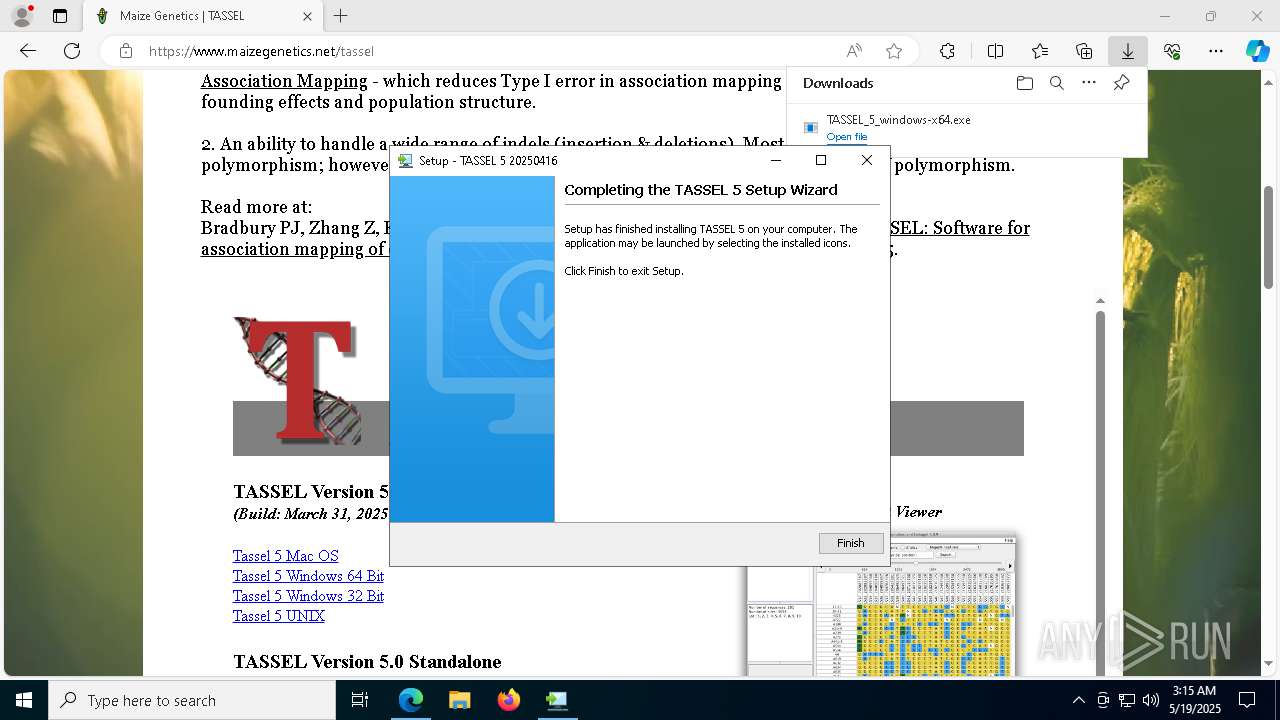
Task: Open more options in Downloads panel
Action: tap(1089, 83)
